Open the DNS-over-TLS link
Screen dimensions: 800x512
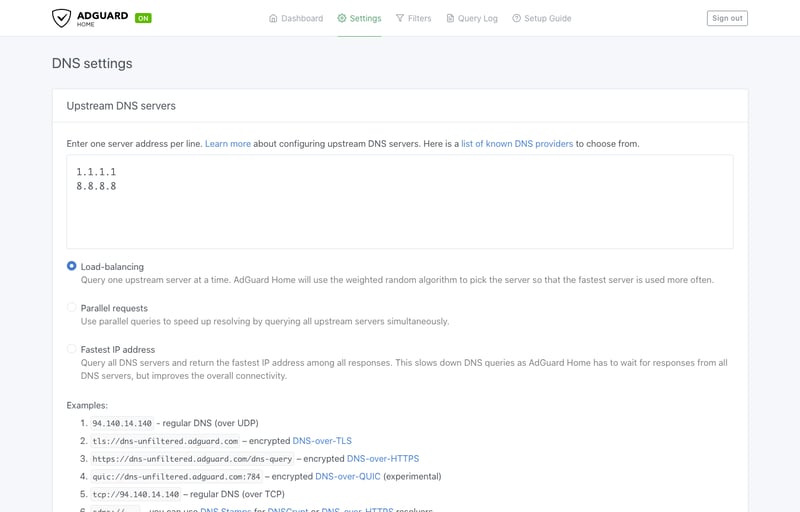[322, 441]
